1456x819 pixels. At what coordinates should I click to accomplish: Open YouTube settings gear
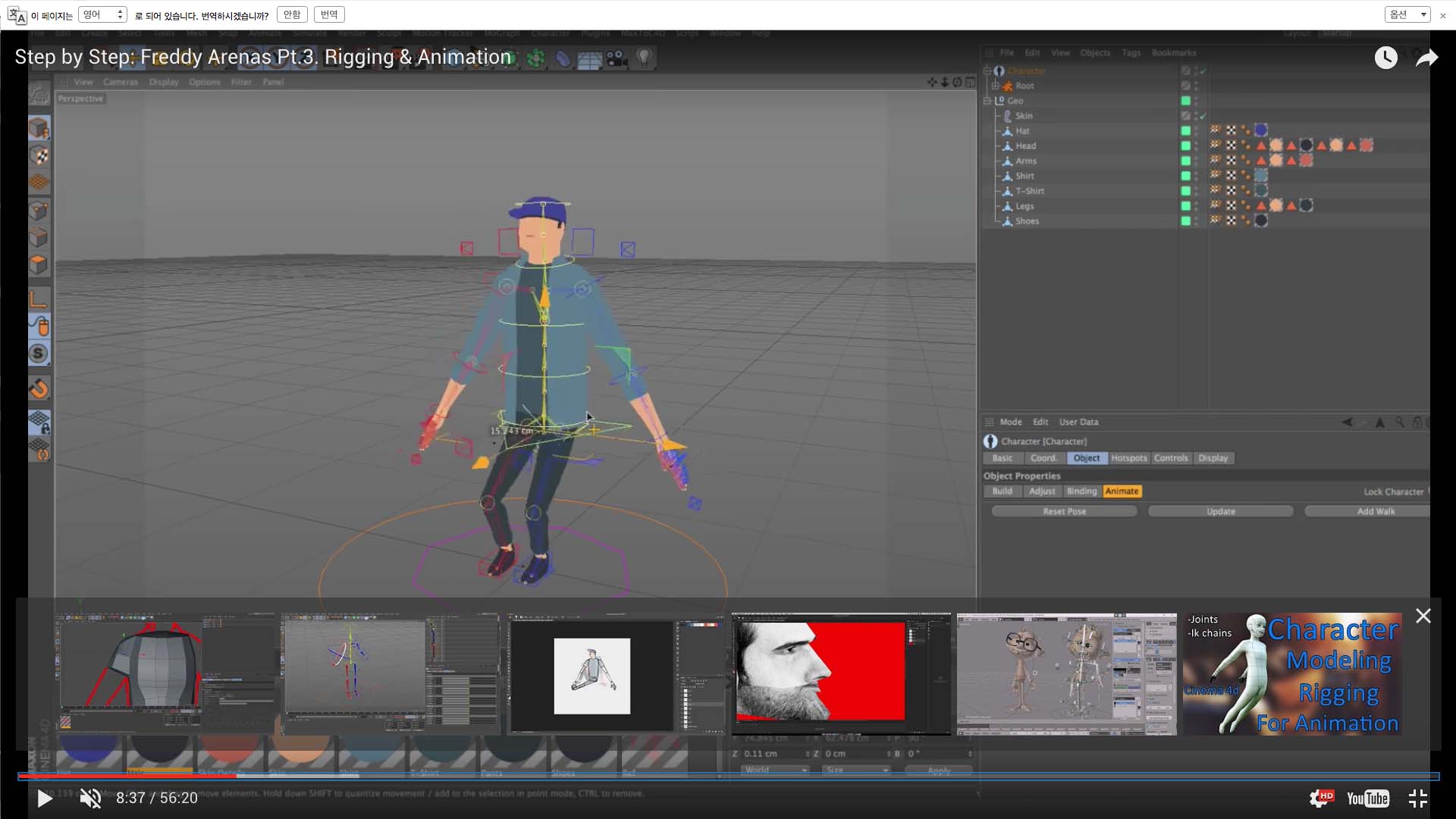(x=1320, y=798)
